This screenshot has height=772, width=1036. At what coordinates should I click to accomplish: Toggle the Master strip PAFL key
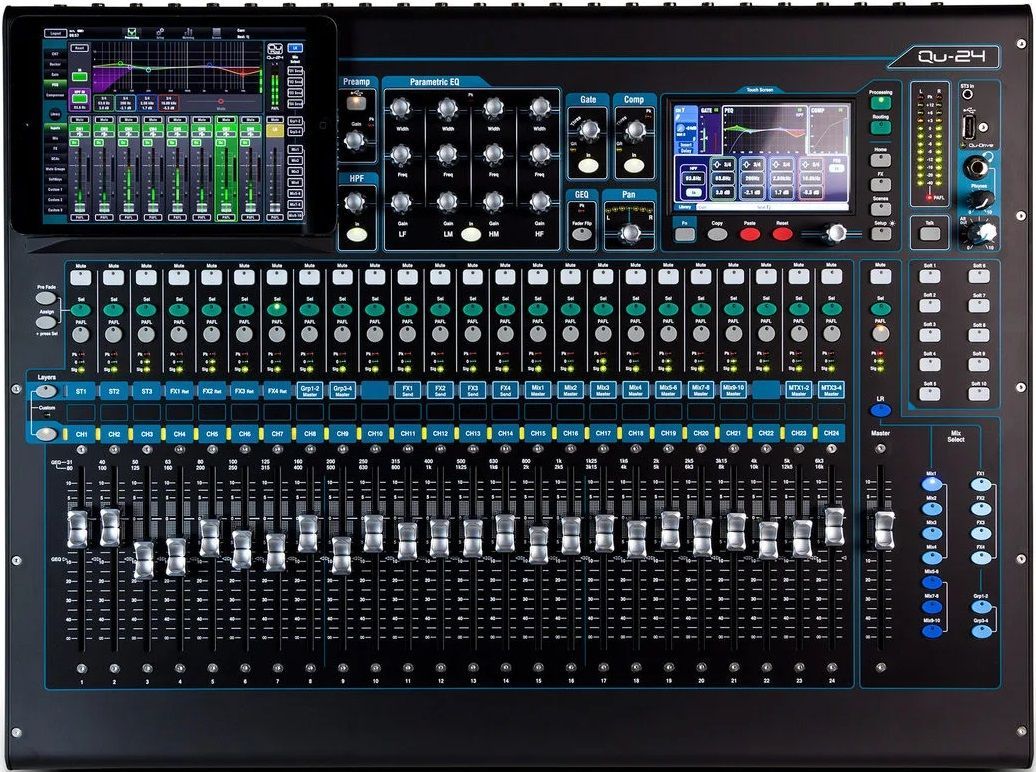(880, 334)
